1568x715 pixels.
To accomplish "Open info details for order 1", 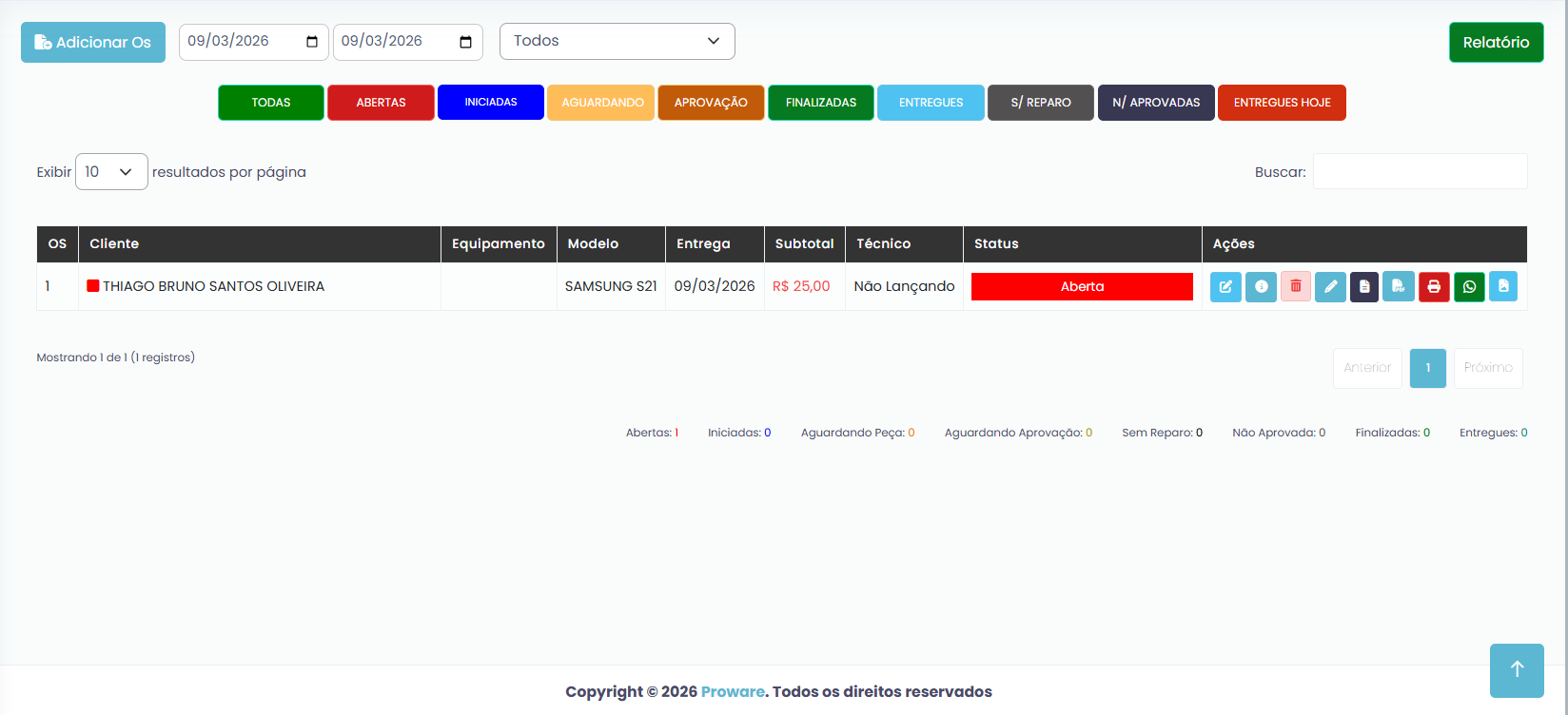I will pos(1261,287).
